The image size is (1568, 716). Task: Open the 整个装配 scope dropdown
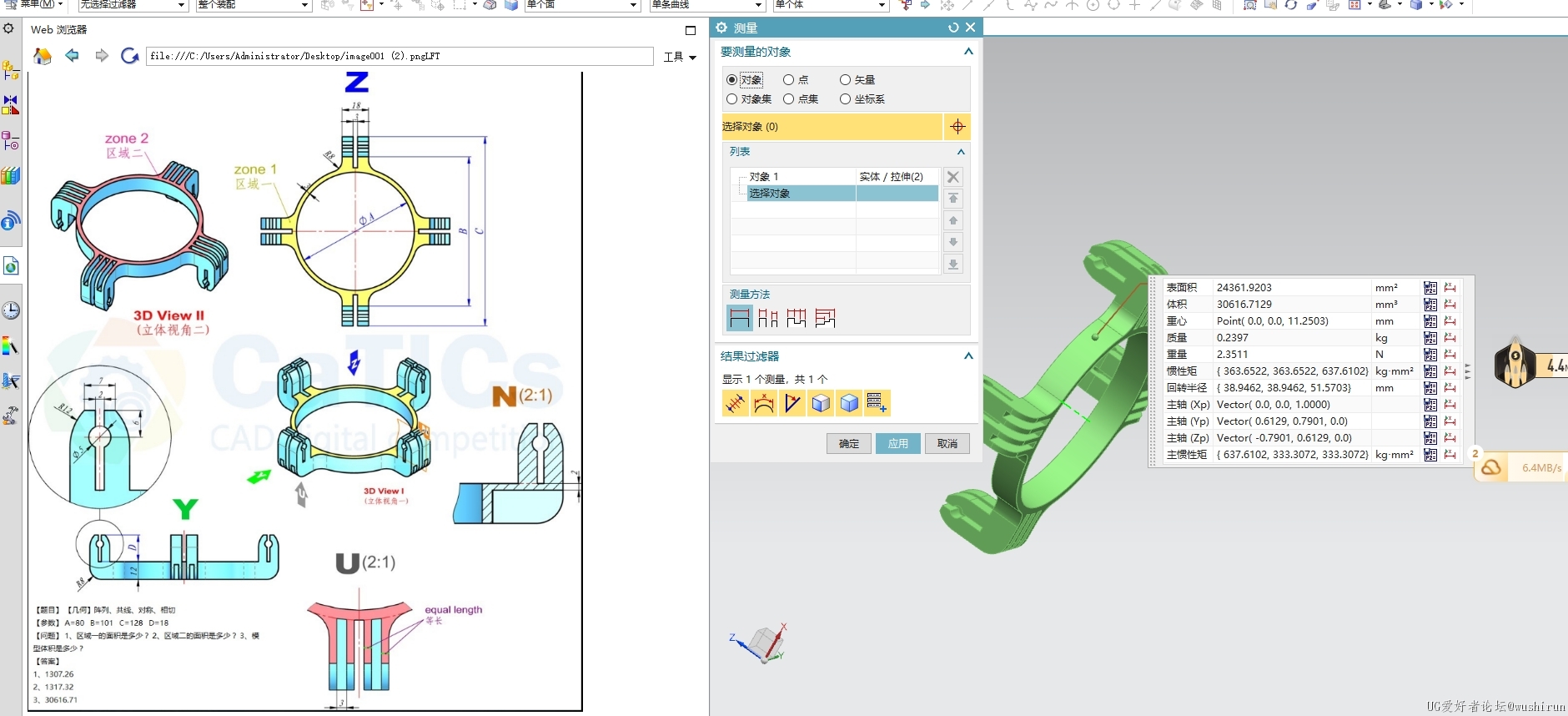tap(254, 5)
